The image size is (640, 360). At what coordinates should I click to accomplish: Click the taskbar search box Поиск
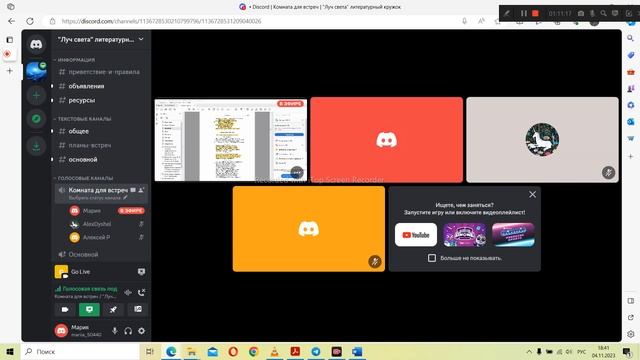(x=80, y=351)
